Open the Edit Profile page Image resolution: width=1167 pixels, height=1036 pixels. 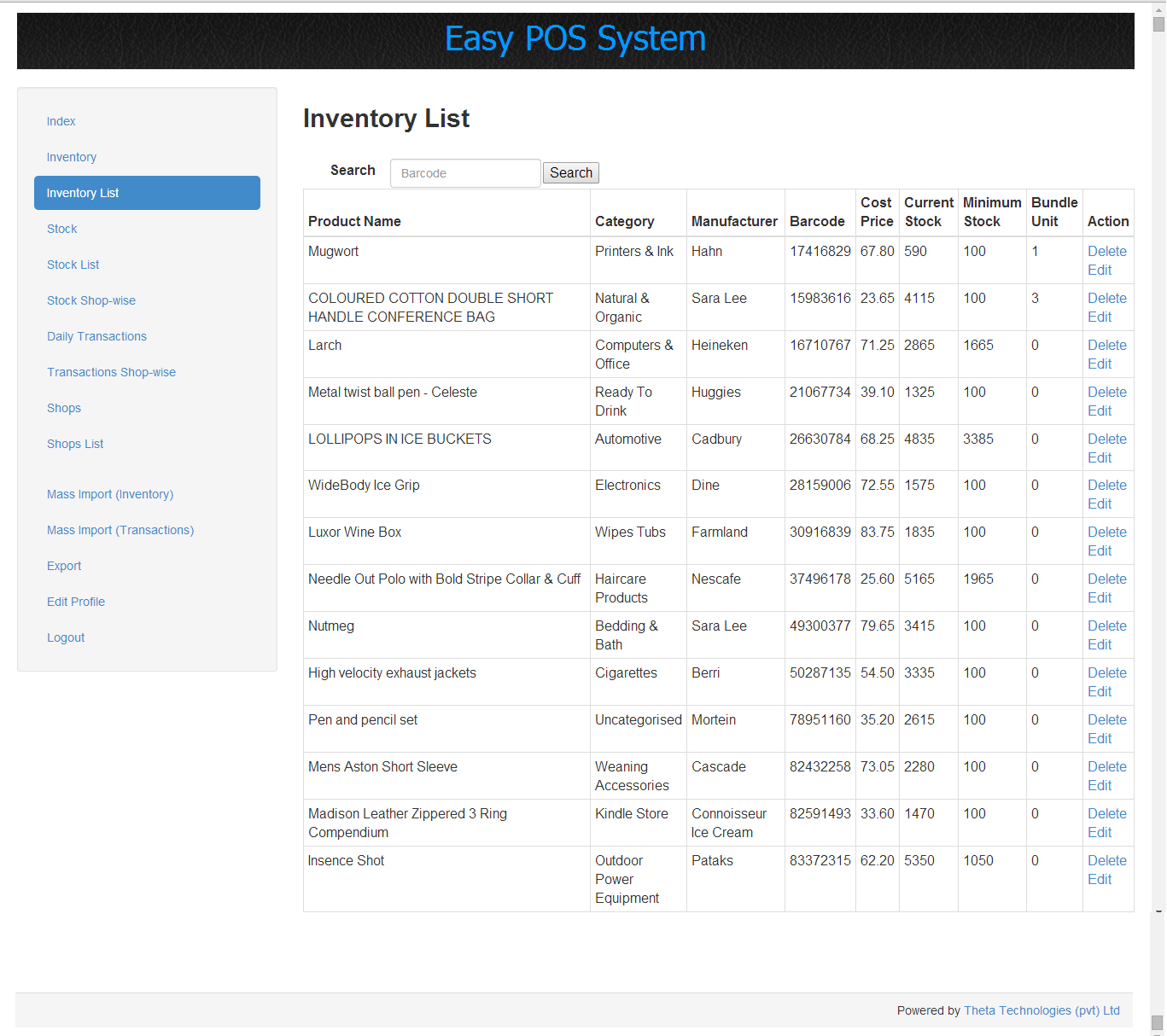click(x=76, y=602)
